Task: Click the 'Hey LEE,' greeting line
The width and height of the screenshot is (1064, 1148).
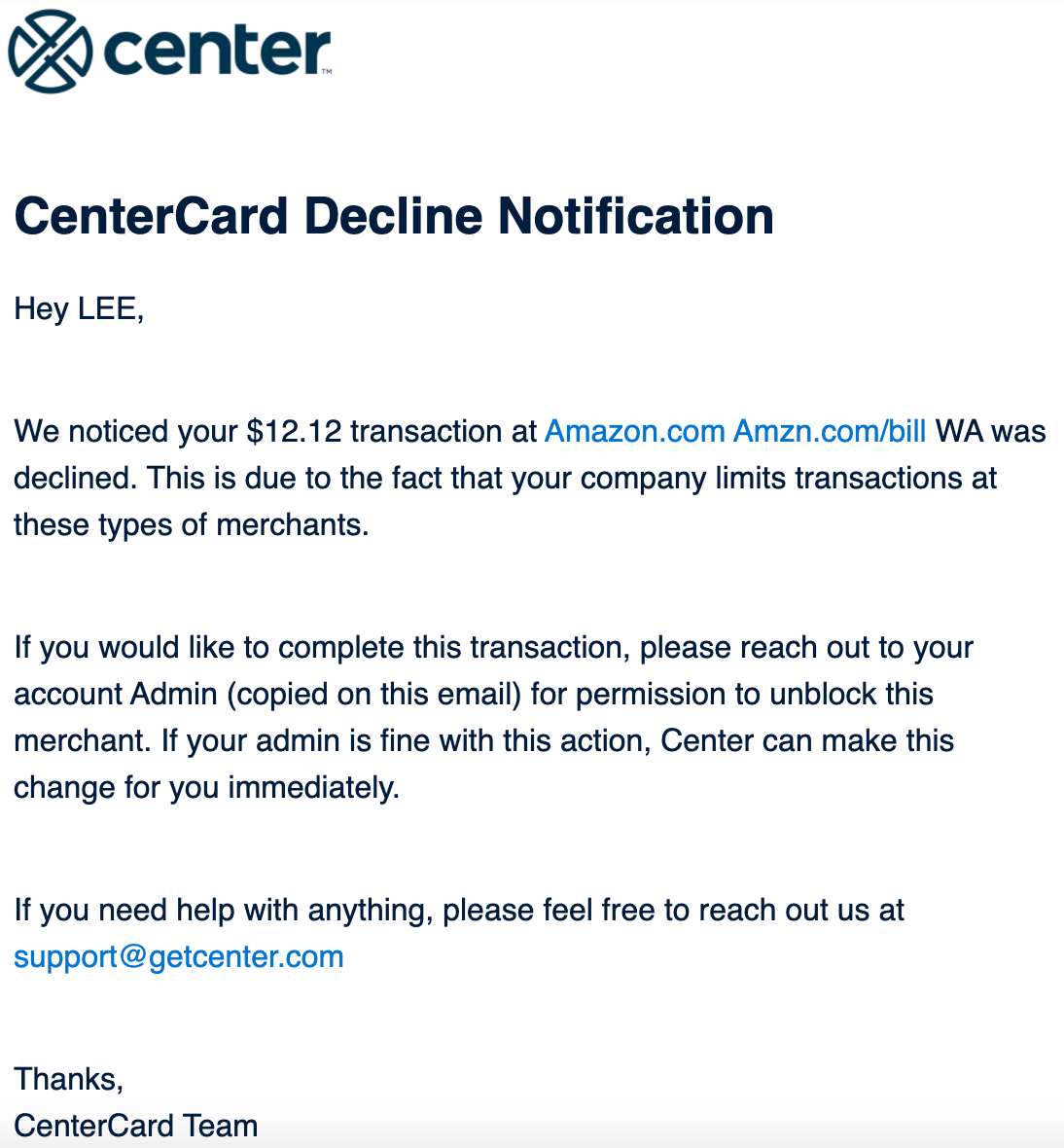Action: pos(79,309)
